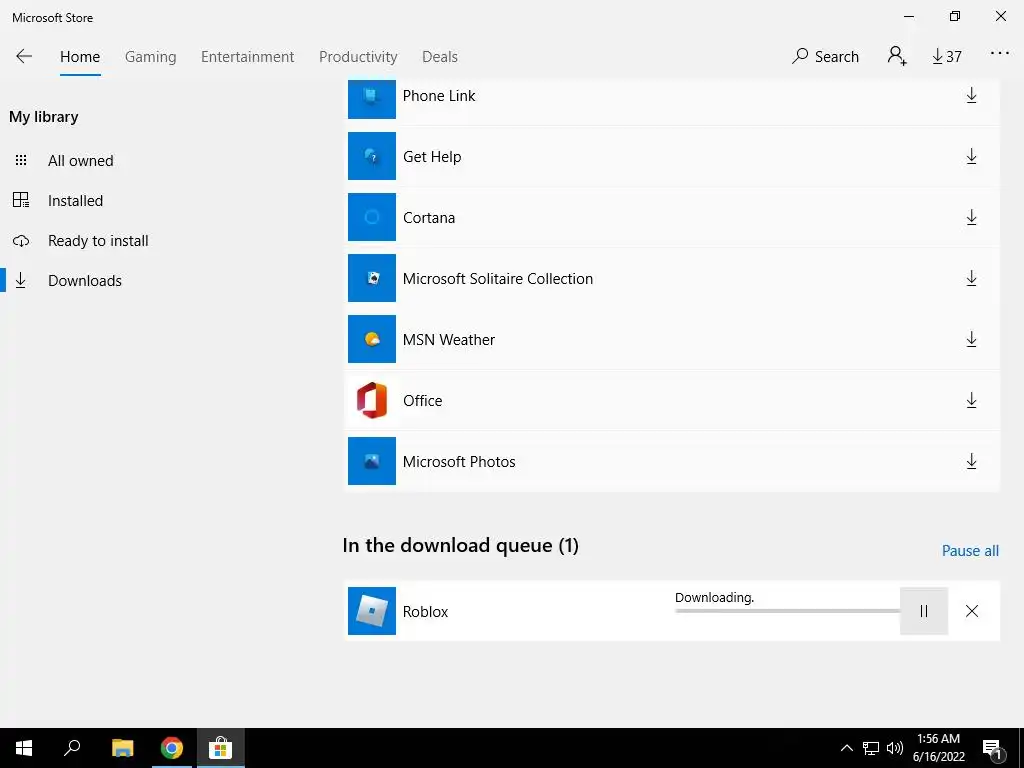Click the Ready to install cloud icon

(x=21, y=240)
